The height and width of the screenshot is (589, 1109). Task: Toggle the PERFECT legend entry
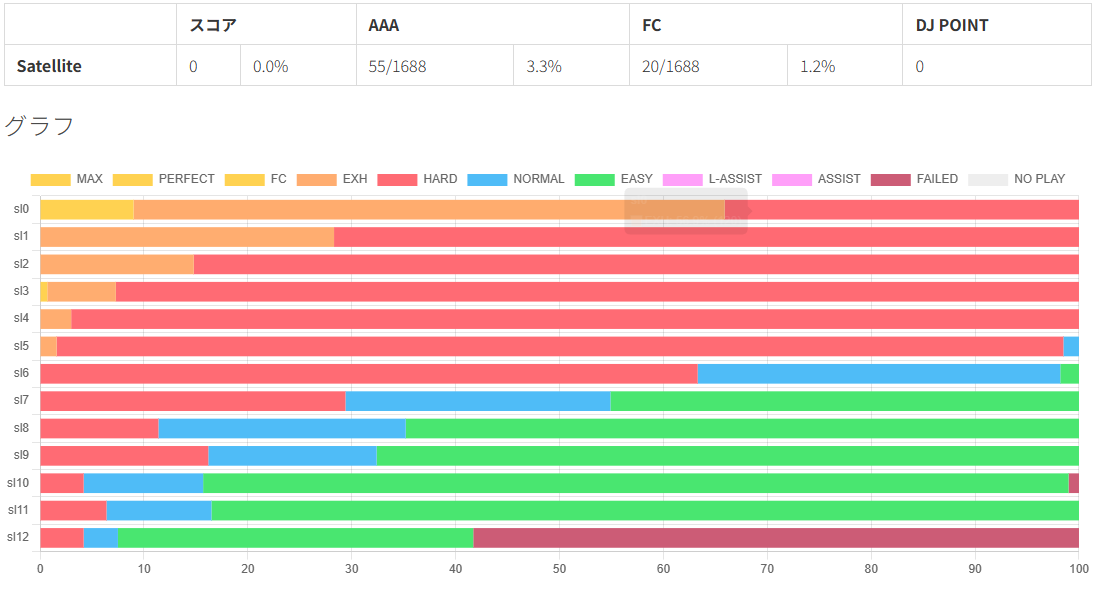[163, 179]
